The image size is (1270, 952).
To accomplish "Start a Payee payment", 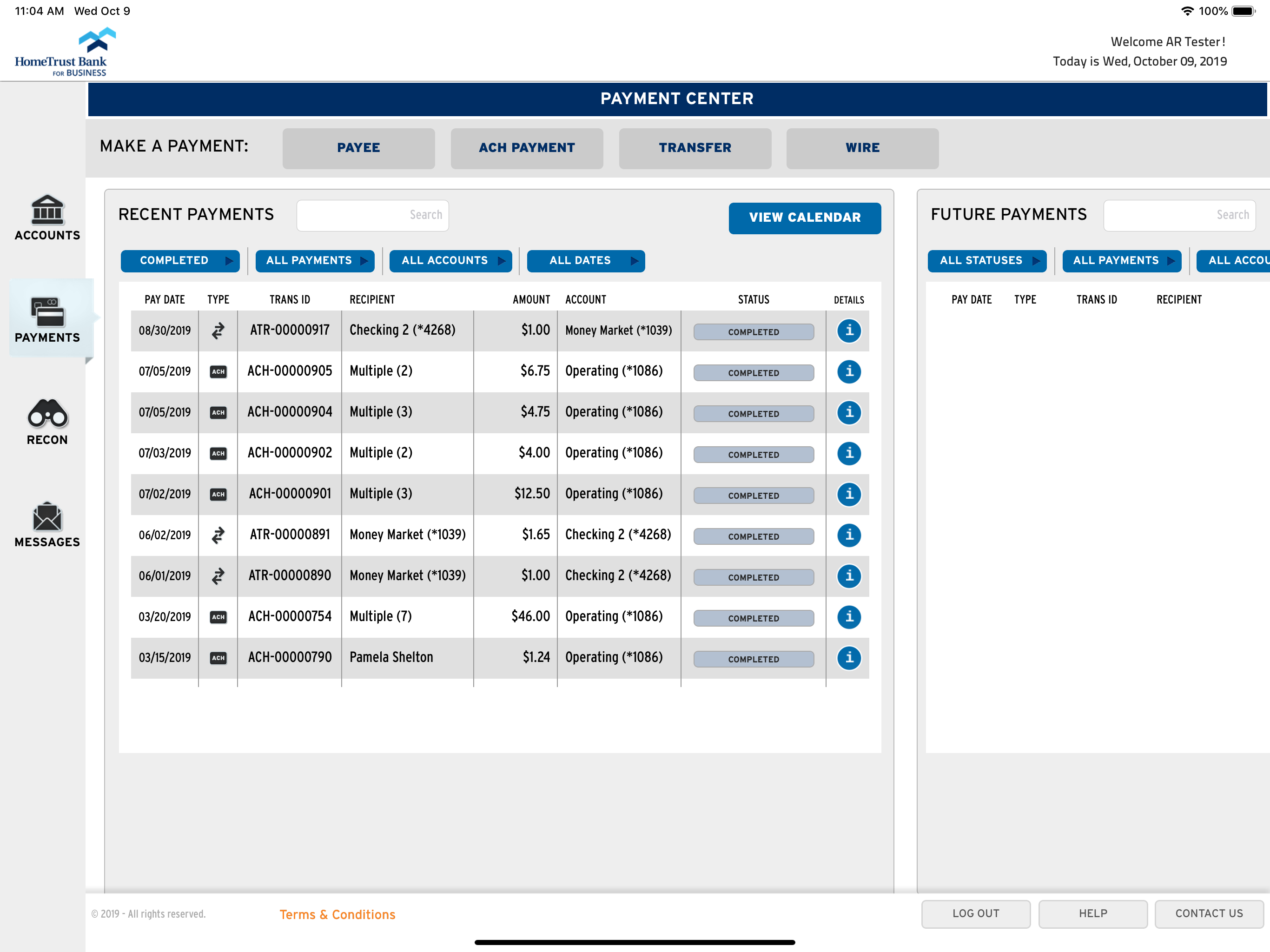I will coord(359,148).
